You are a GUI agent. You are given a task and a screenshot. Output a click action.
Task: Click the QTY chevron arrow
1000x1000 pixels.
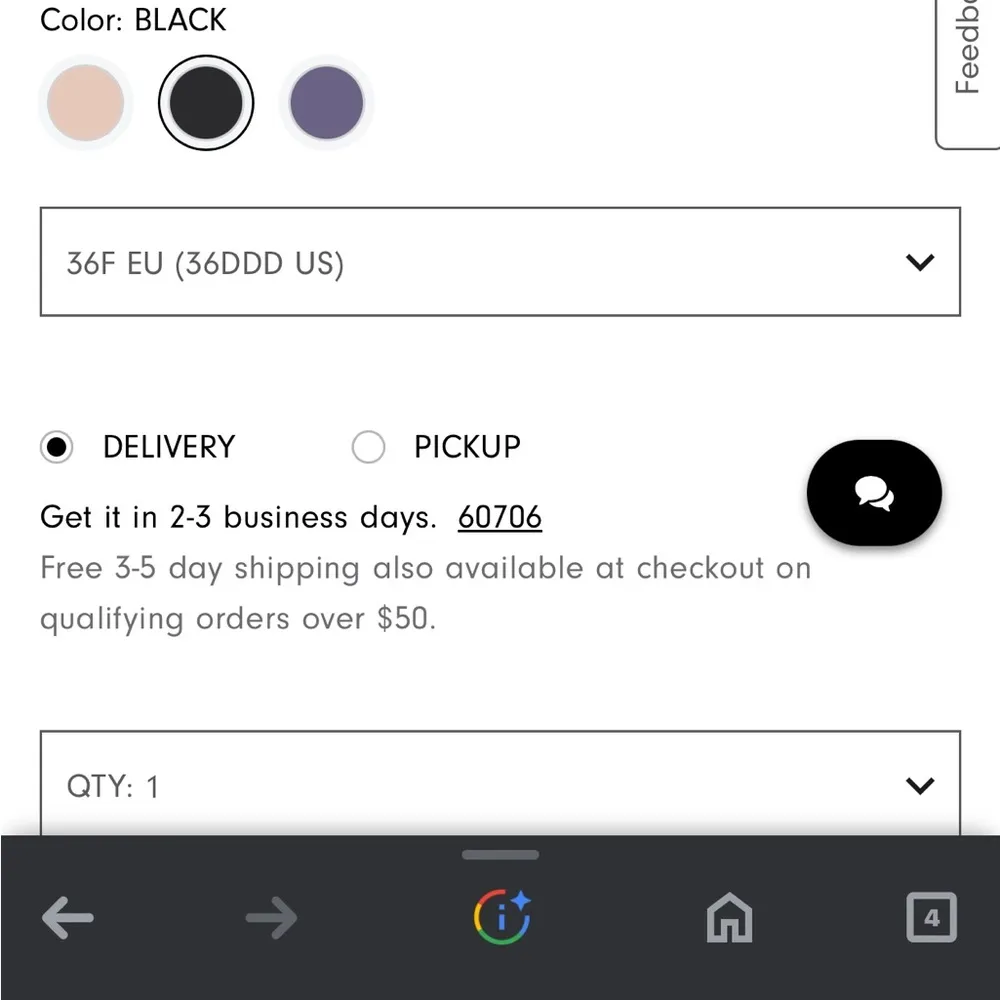coord(919,785)
